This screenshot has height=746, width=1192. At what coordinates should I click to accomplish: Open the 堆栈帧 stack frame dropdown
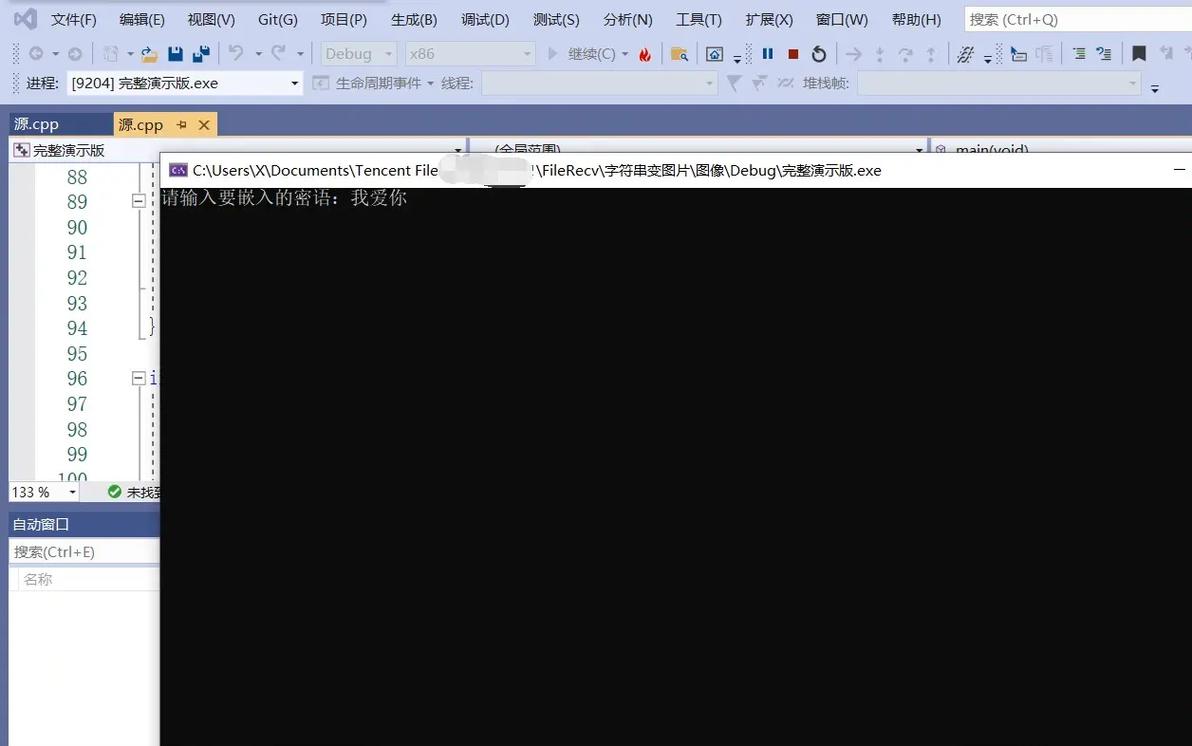tap(999, 83)
